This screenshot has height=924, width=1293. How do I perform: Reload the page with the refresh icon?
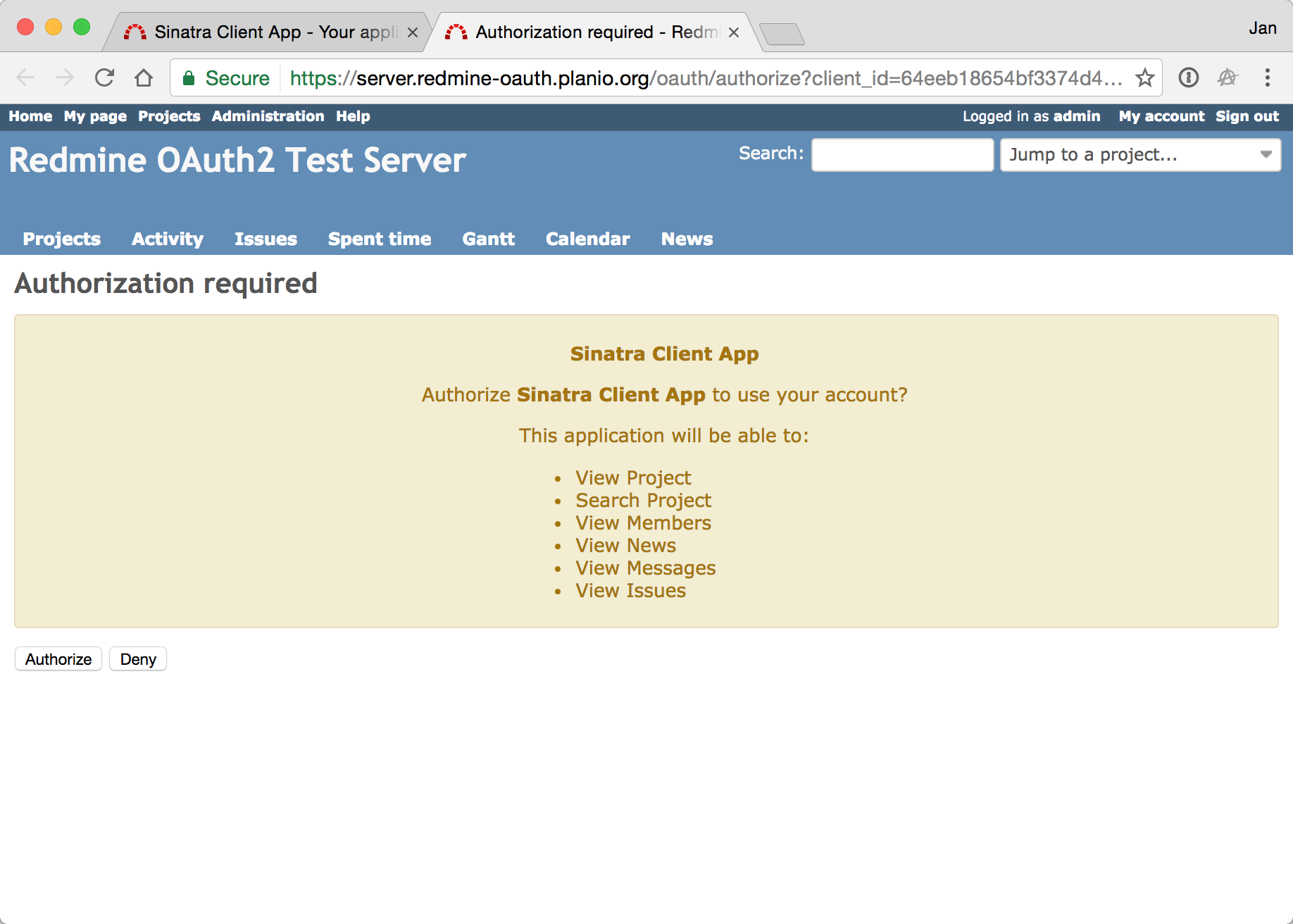[104, 77]
